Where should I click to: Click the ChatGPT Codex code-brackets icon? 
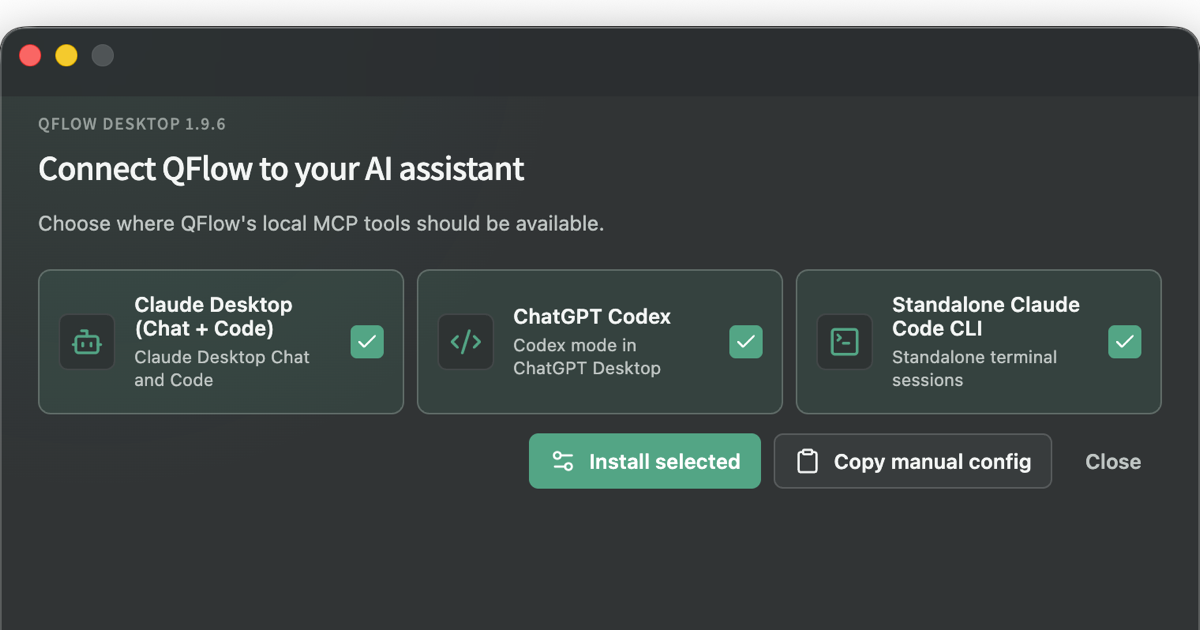click(x=466, y=342)
